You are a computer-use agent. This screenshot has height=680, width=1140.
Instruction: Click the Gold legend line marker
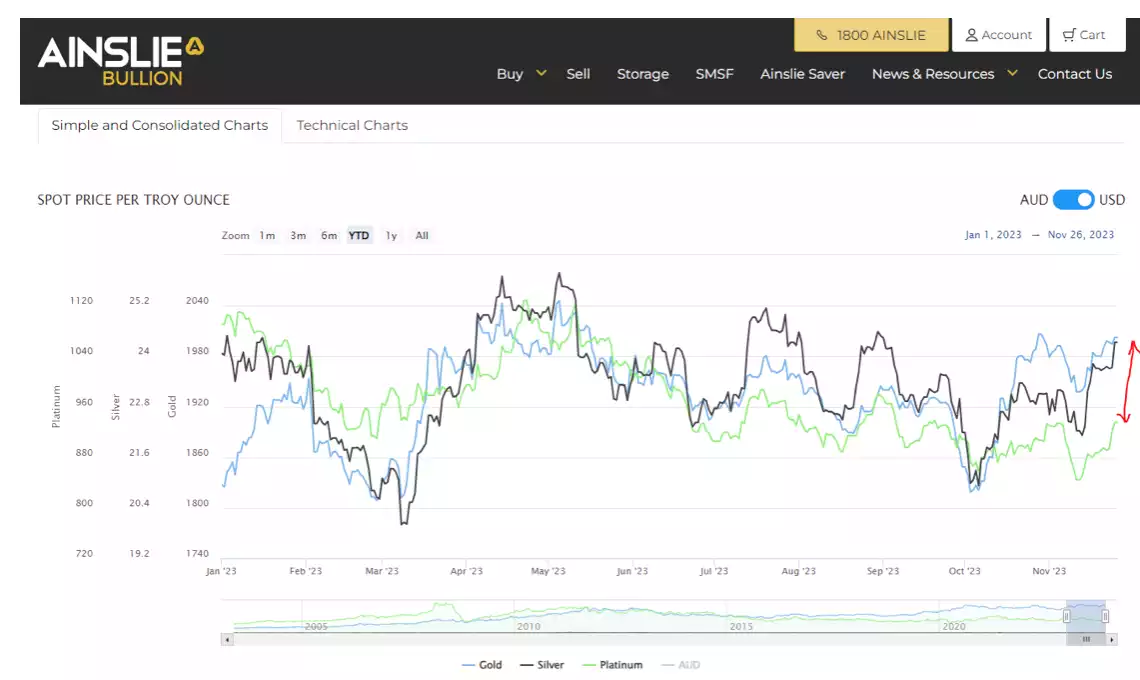[467, 664]
